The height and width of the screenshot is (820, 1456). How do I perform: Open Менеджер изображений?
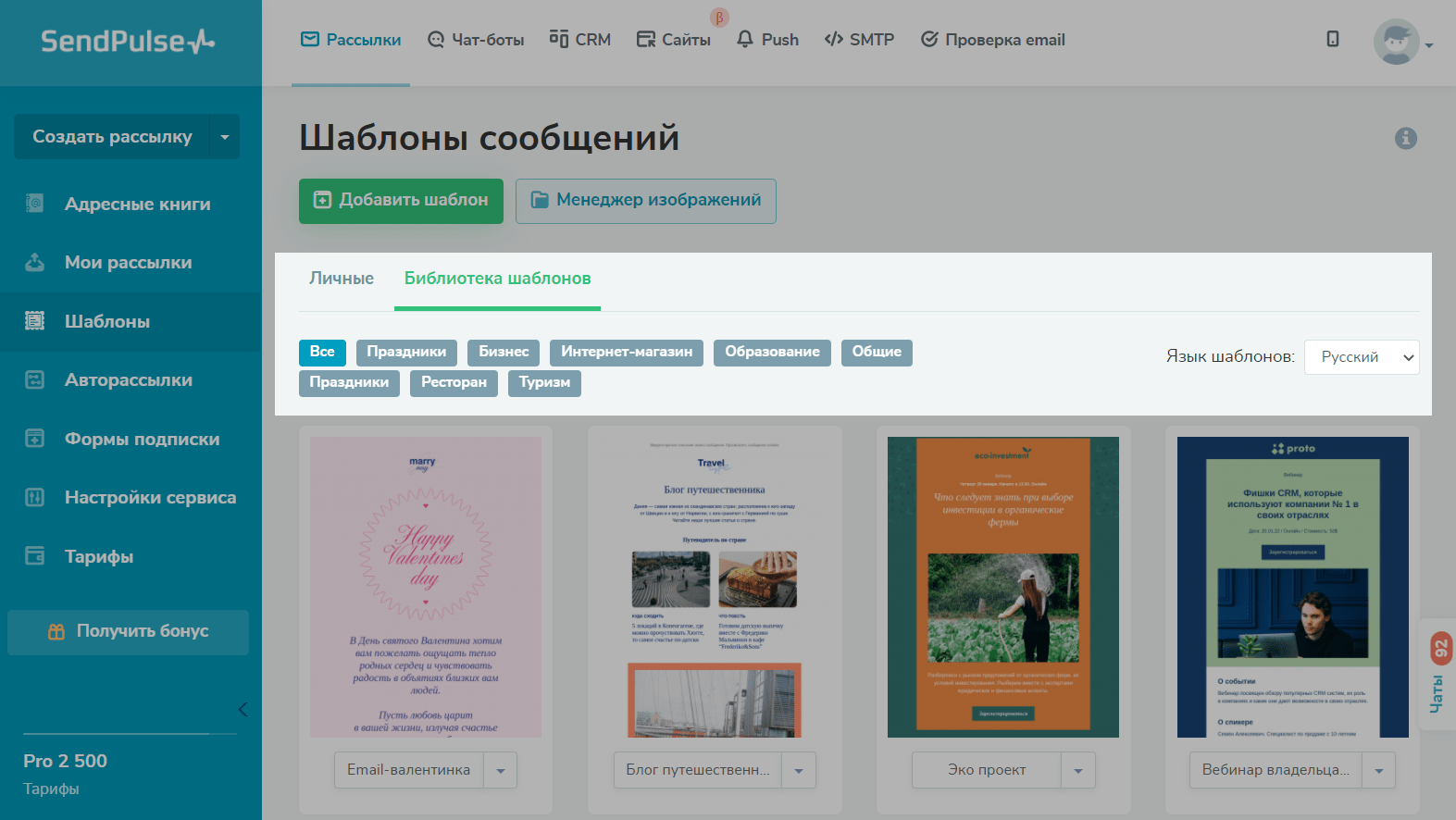(x=645, y=201)
